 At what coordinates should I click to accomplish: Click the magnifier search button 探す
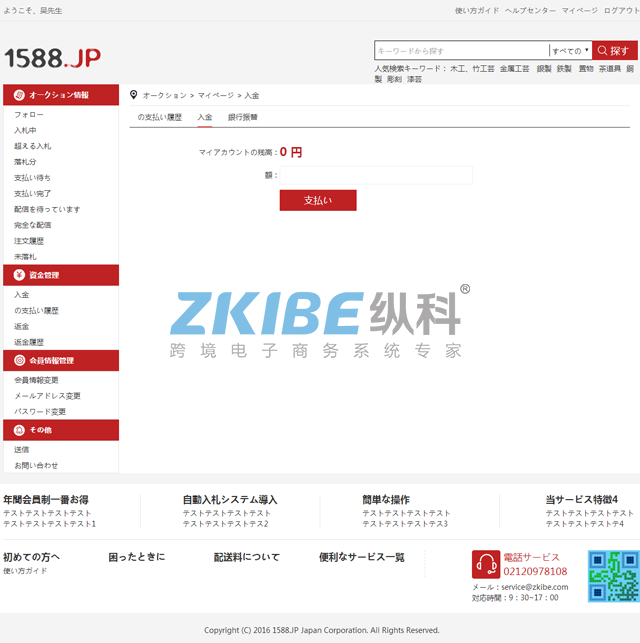coord(615,50)
